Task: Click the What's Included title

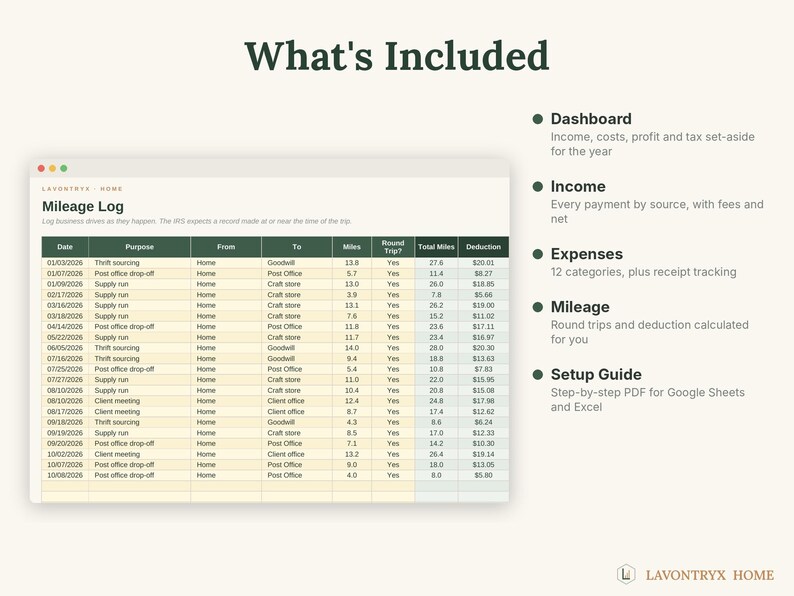Action: pyautogui.click(x=397, y=55)
